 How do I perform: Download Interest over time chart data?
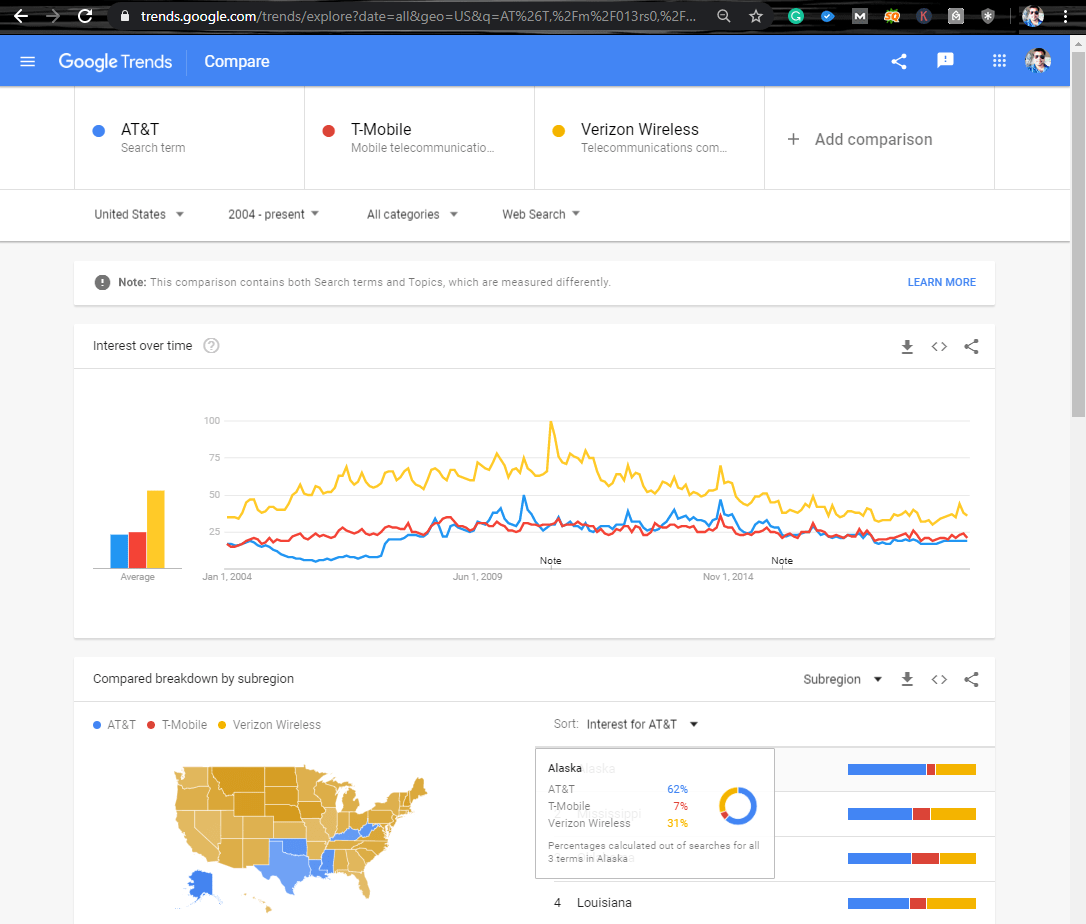907,347
